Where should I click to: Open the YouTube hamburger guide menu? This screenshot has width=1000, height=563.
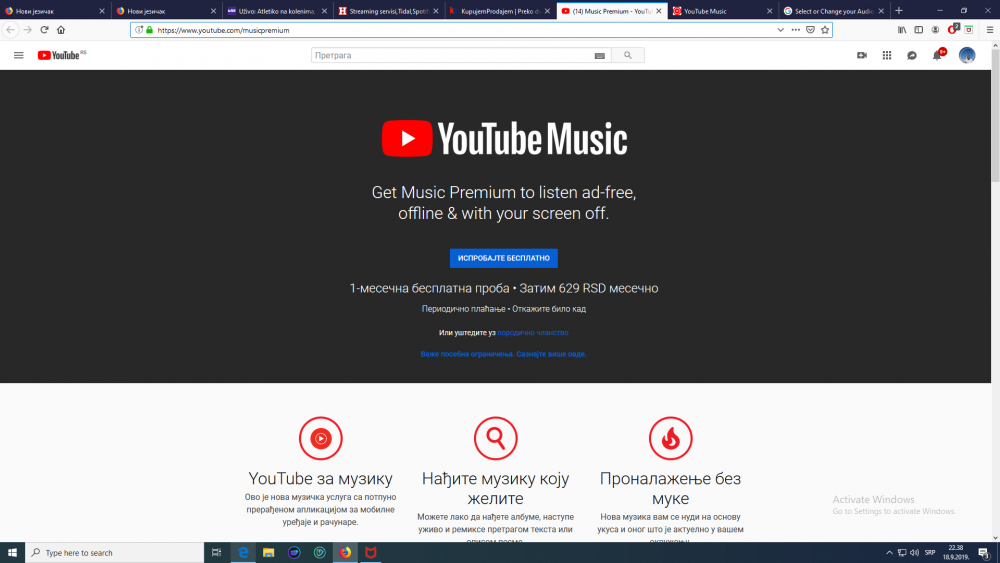coord(18,55)
